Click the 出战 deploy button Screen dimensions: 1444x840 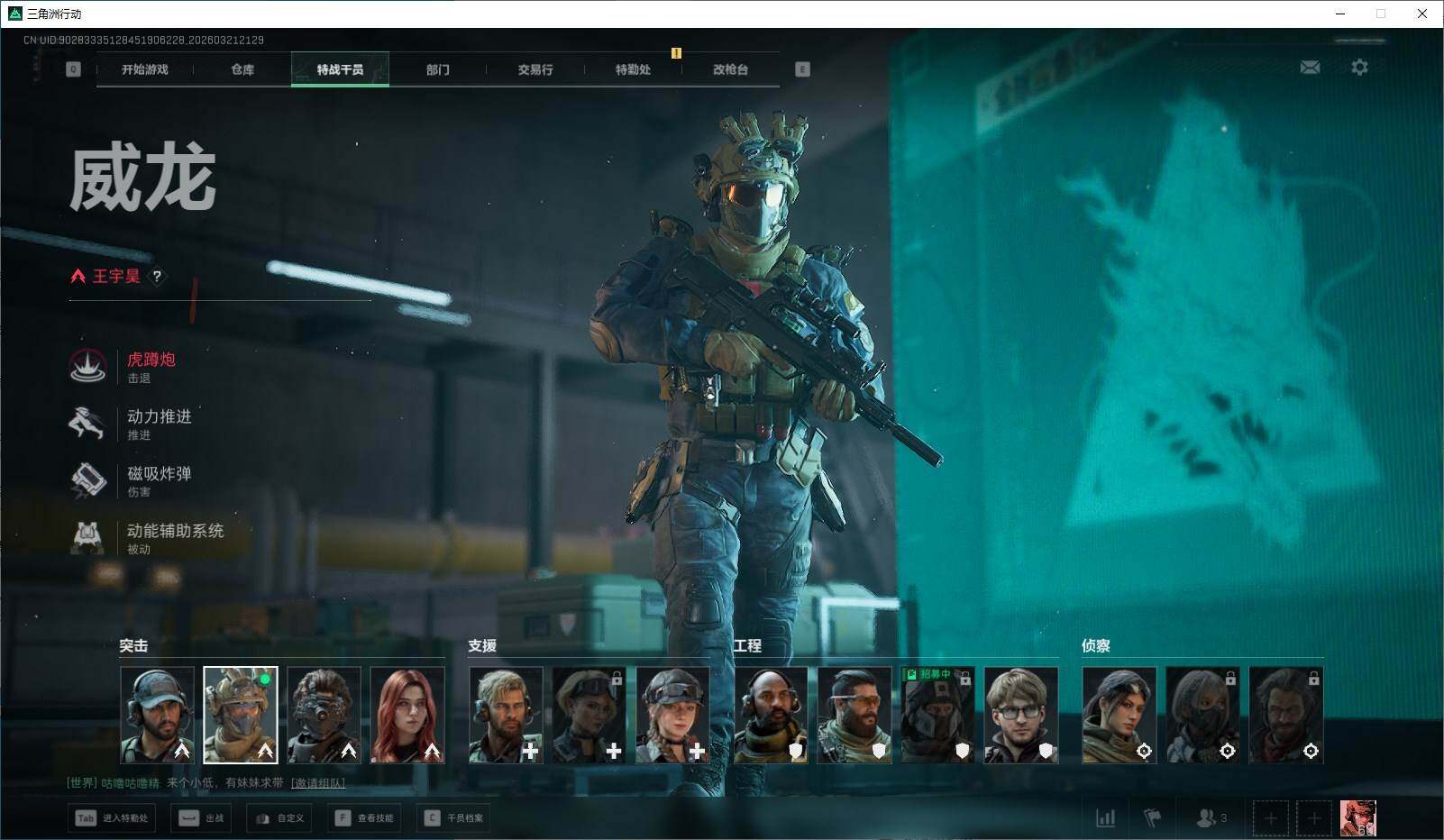(x=201, y=818)
